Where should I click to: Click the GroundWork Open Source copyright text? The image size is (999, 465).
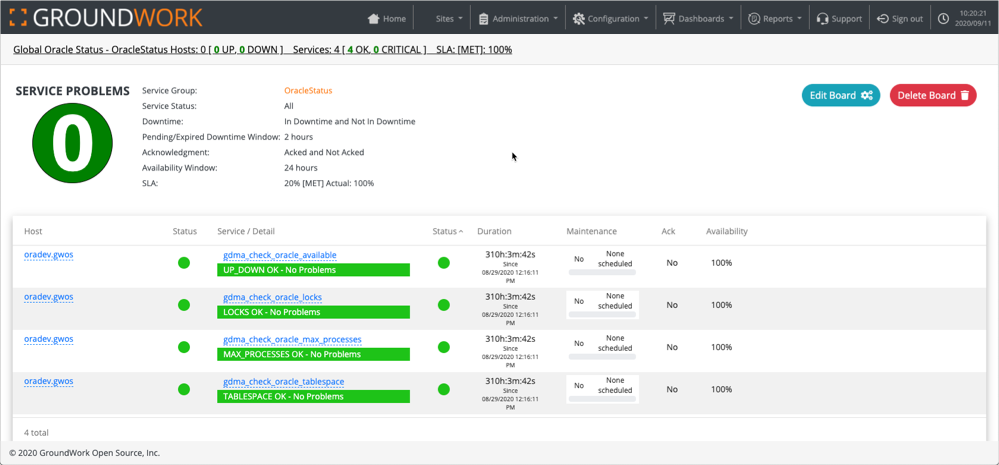[x=85, y=454]
